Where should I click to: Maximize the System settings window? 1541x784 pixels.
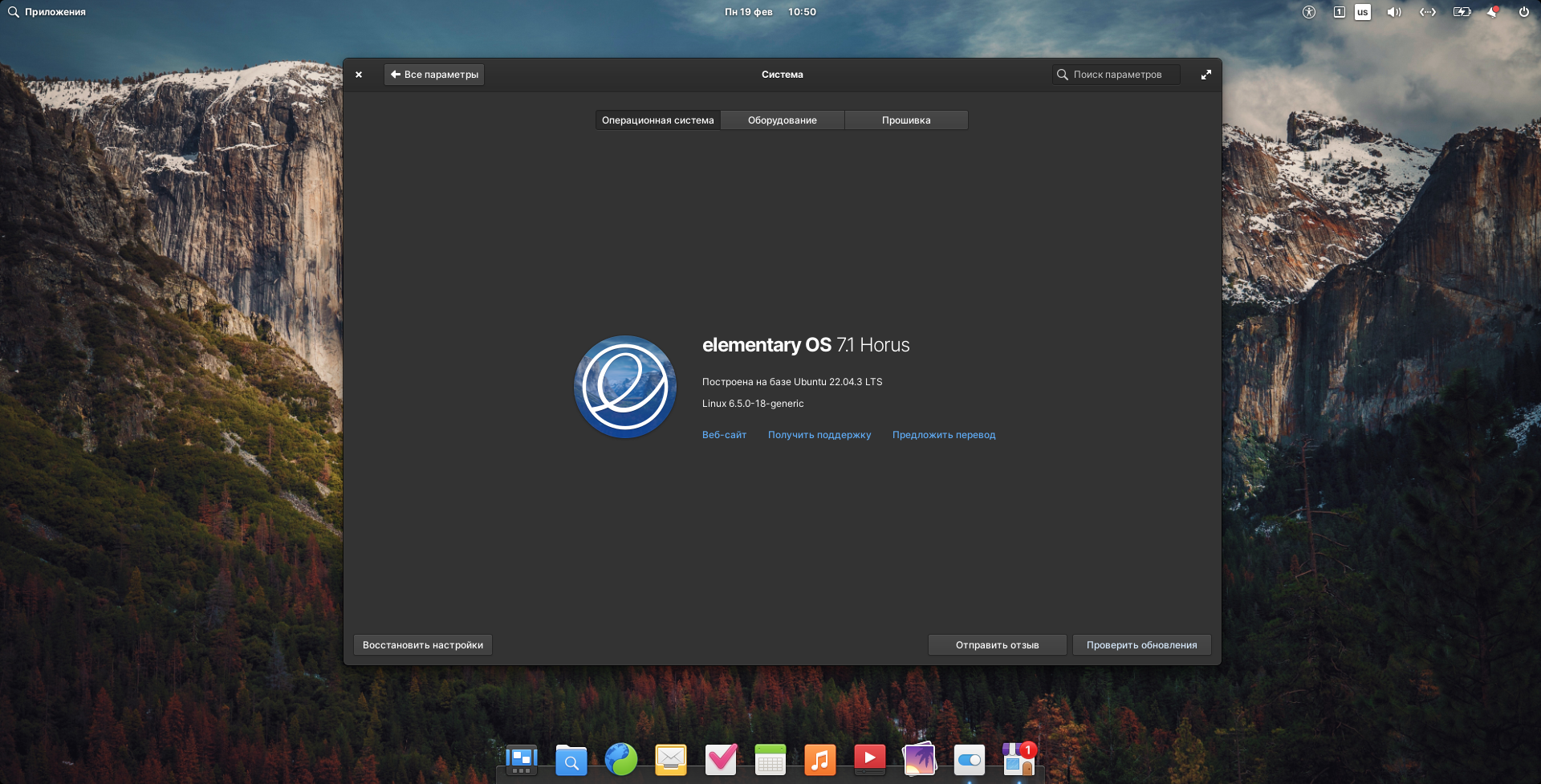pos(1206,75)
